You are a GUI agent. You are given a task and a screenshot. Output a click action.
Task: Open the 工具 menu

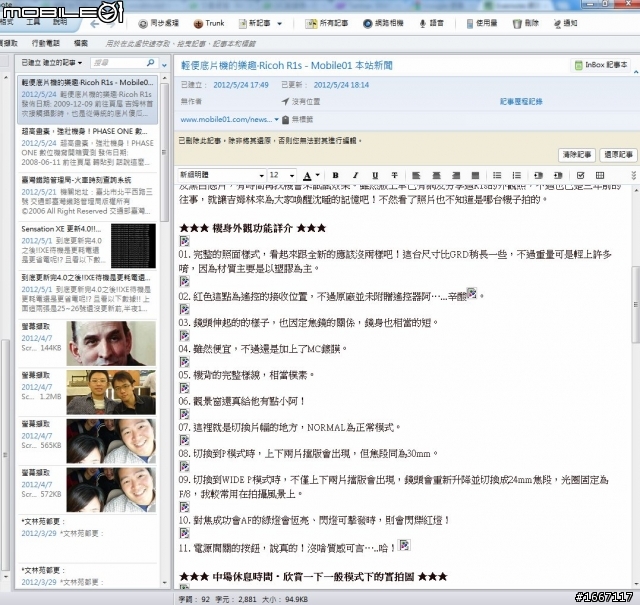33,22
